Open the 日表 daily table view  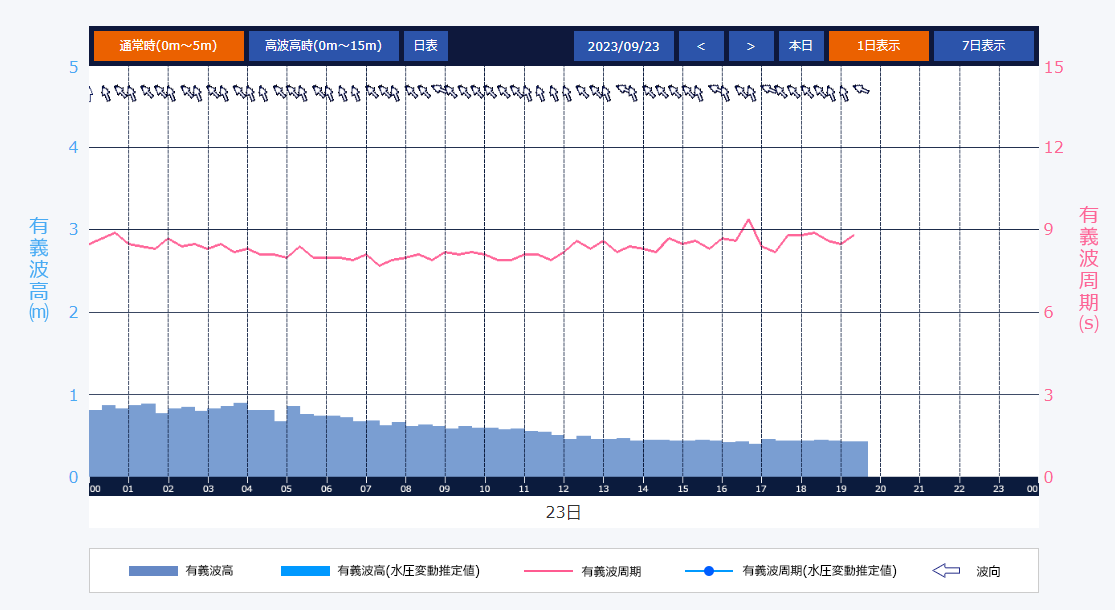coord(425,46)
